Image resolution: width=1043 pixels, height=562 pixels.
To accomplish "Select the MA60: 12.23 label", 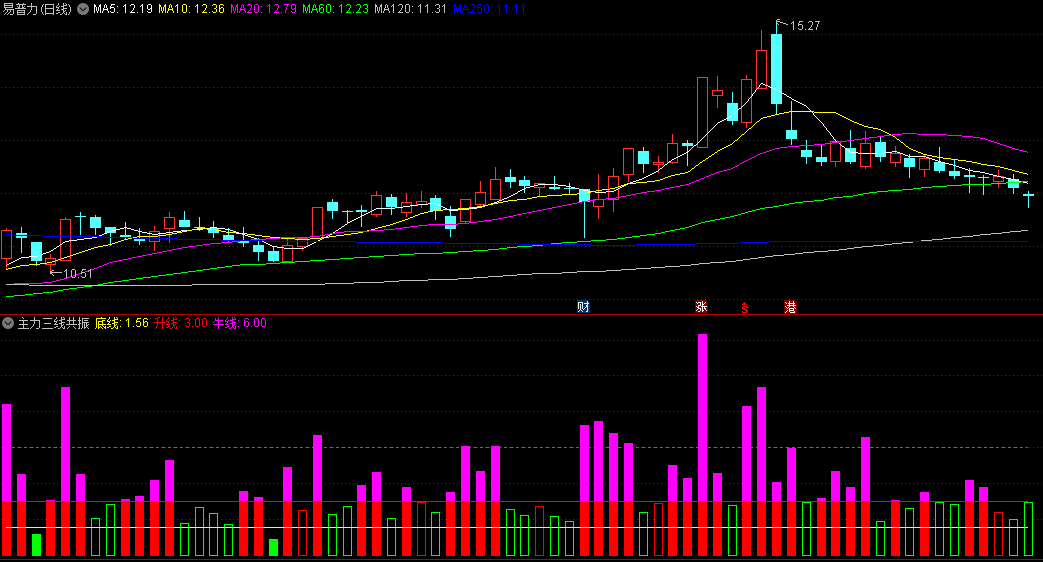I will pos(335,9).
